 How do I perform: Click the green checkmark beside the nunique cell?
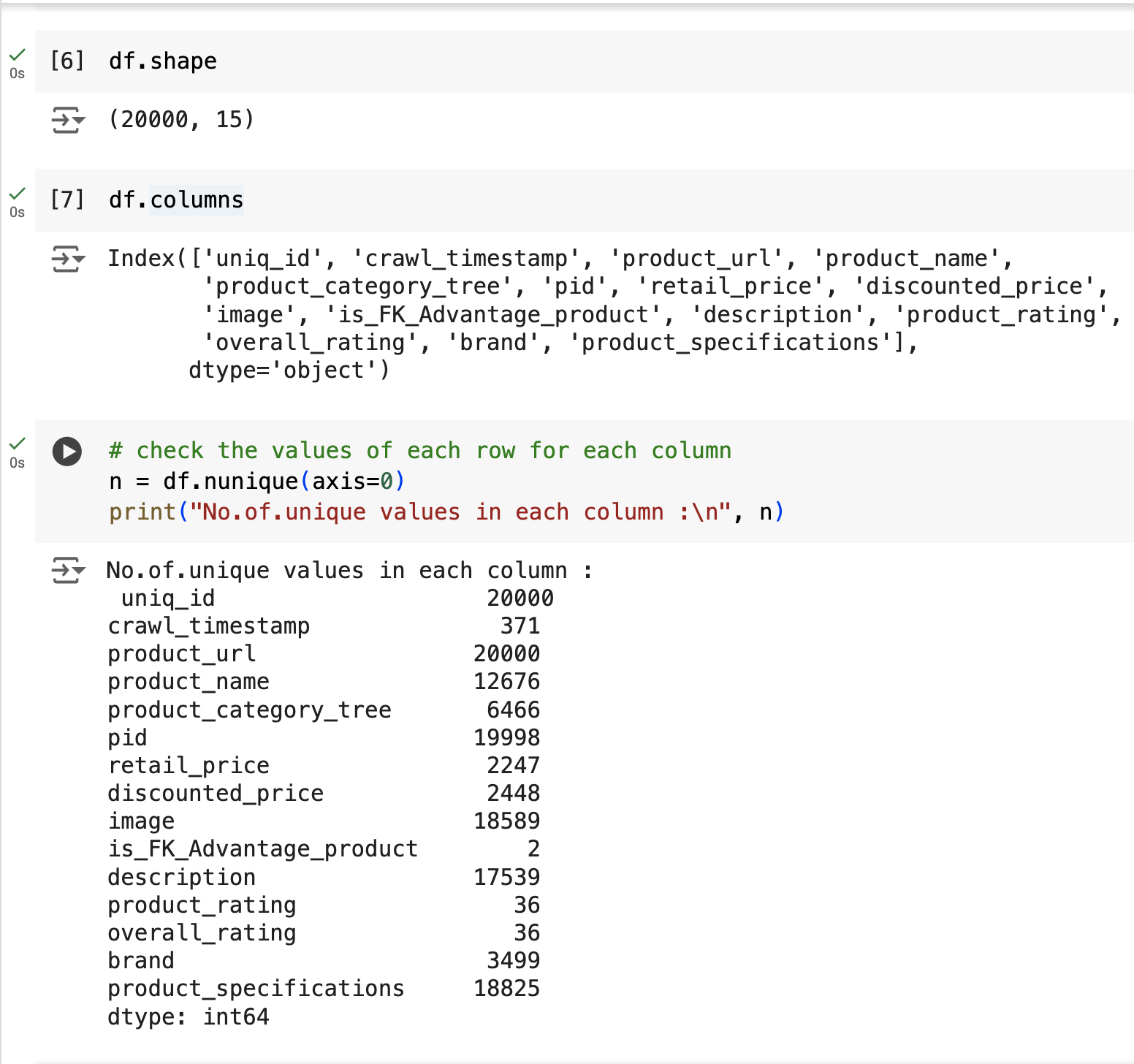click(17, 444)
